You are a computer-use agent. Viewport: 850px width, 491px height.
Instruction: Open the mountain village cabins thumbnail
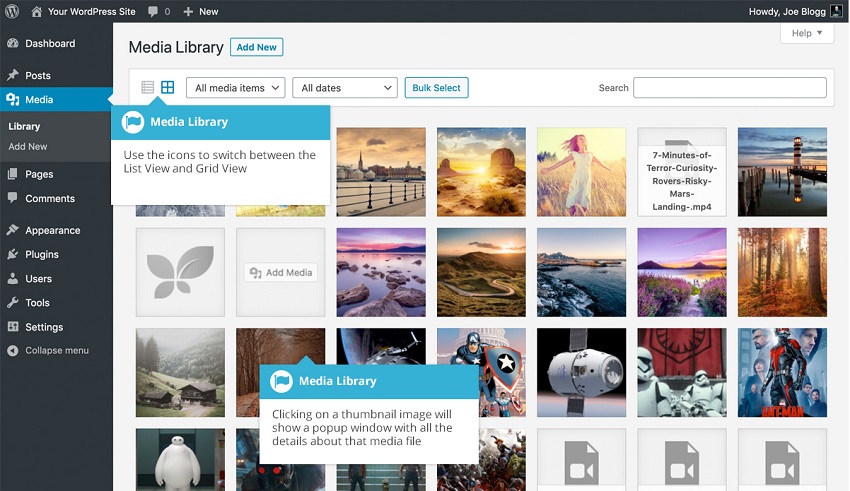180,372
